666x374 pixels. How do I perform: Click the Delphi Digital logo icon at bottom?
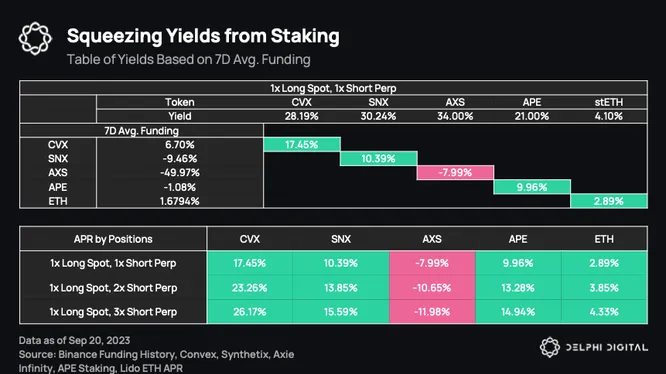click(x=550, y=347)
